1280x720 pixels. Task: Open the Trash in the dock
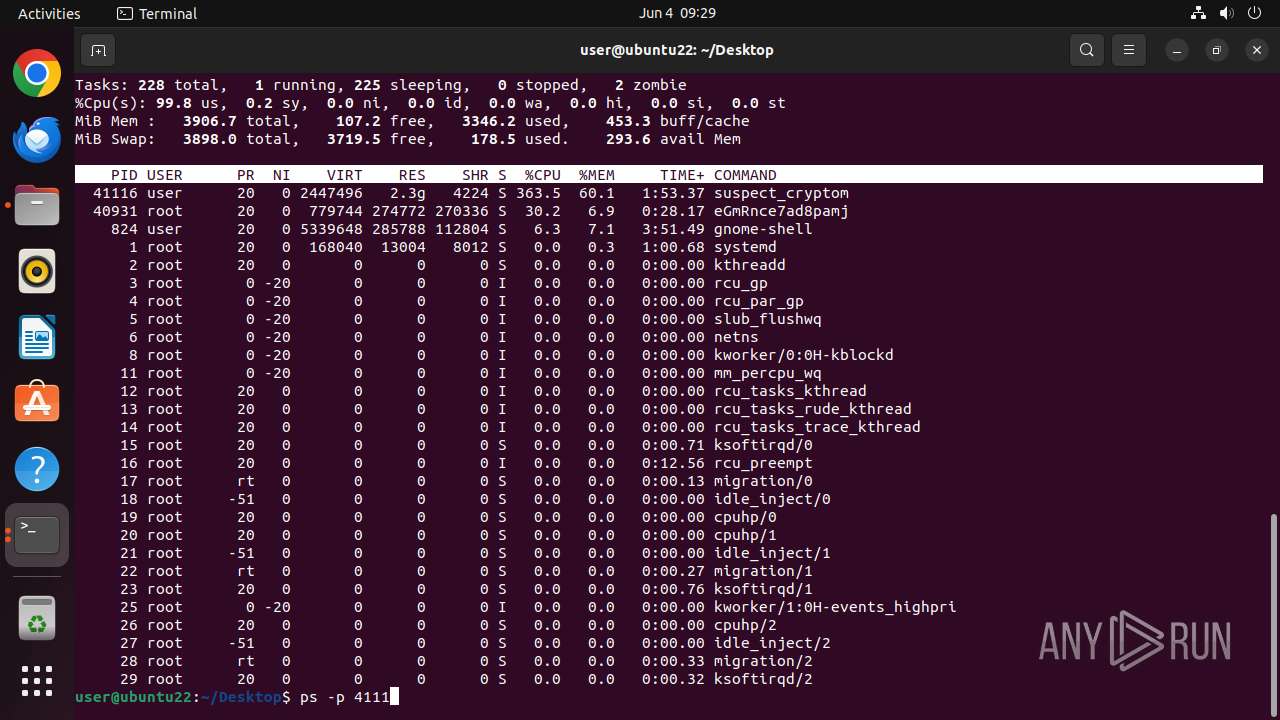(37, 616)
